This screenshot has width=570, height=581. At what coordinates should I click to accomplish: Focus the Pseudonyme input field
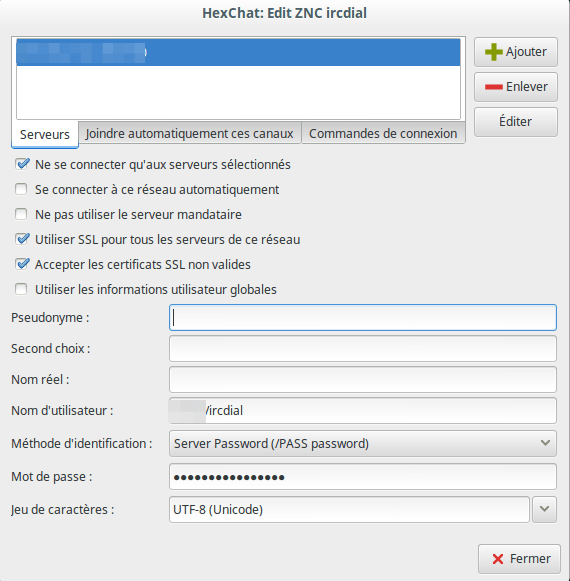pyautogui.click(x=363, y=318)
